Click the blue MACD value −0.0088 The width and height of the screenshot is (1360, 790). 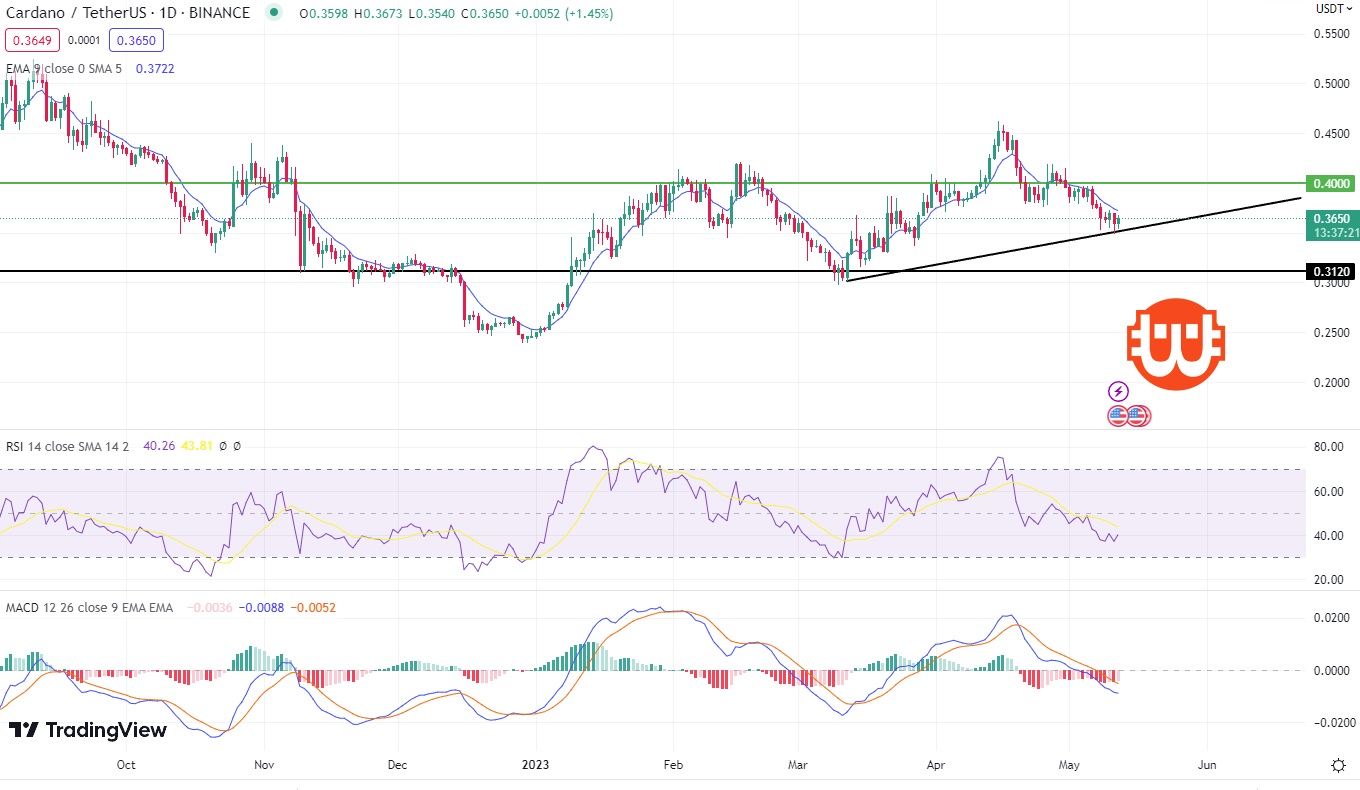tap(262, 607)
